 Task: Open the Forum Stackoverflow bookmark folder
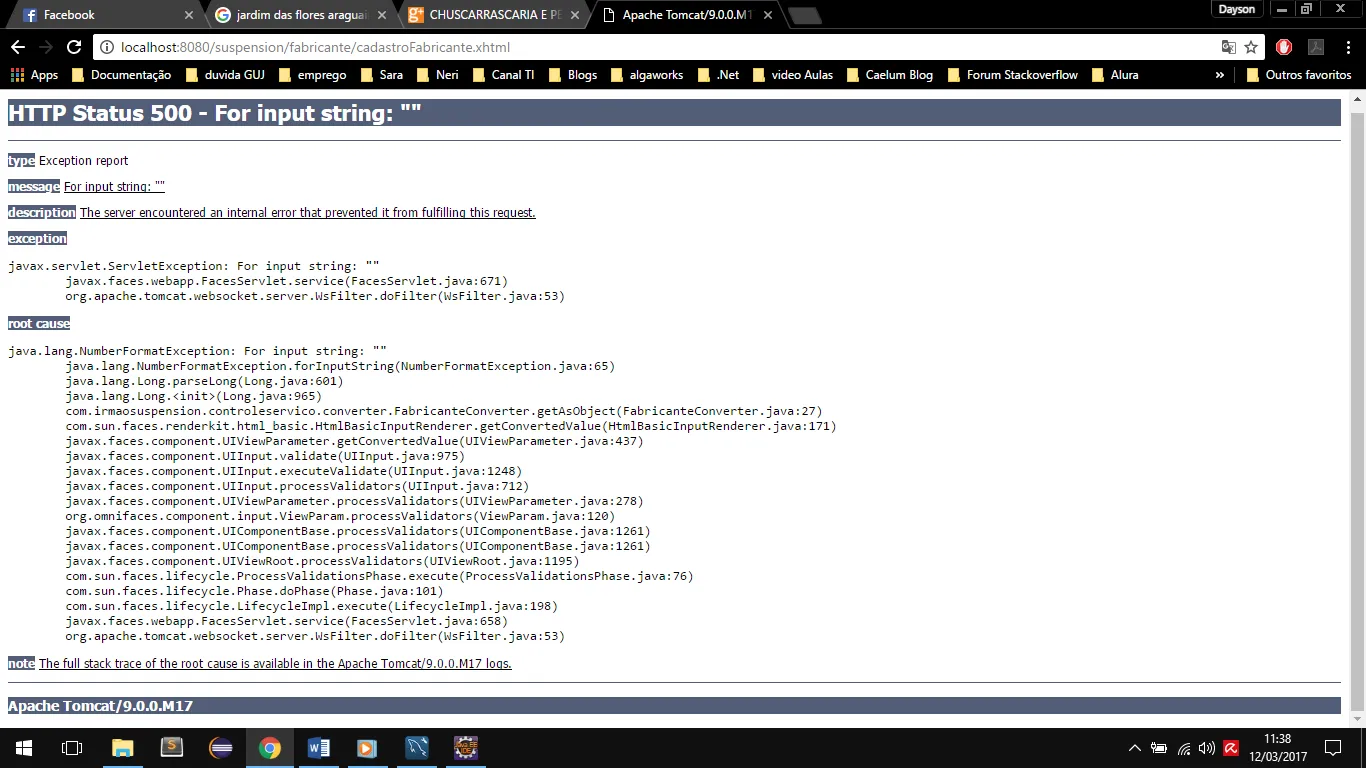pyautogui.click(x=1012, y=75)
